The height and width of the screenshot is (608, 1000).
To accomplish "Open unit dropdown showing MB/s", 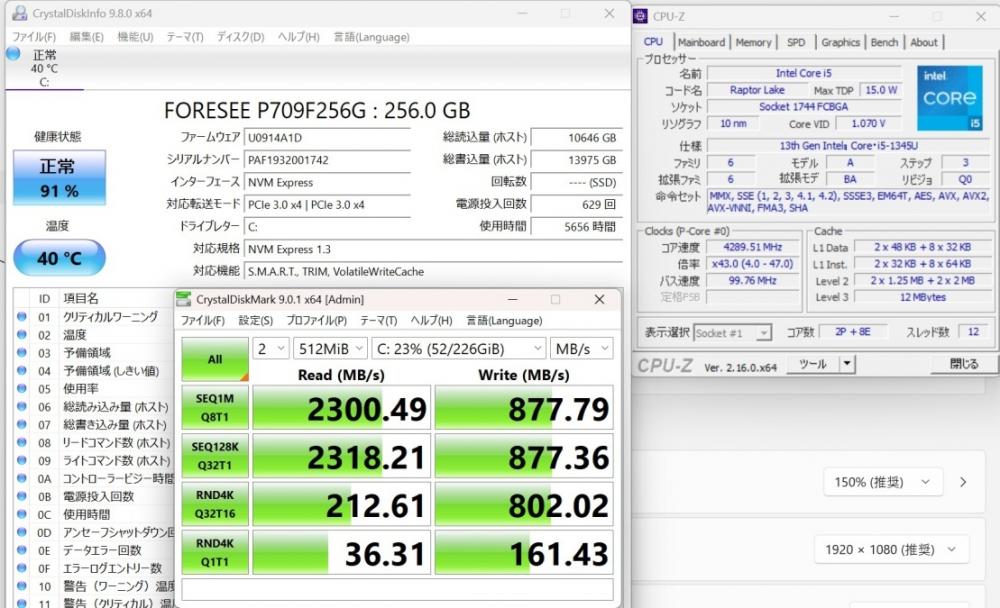I will [582, 349].
